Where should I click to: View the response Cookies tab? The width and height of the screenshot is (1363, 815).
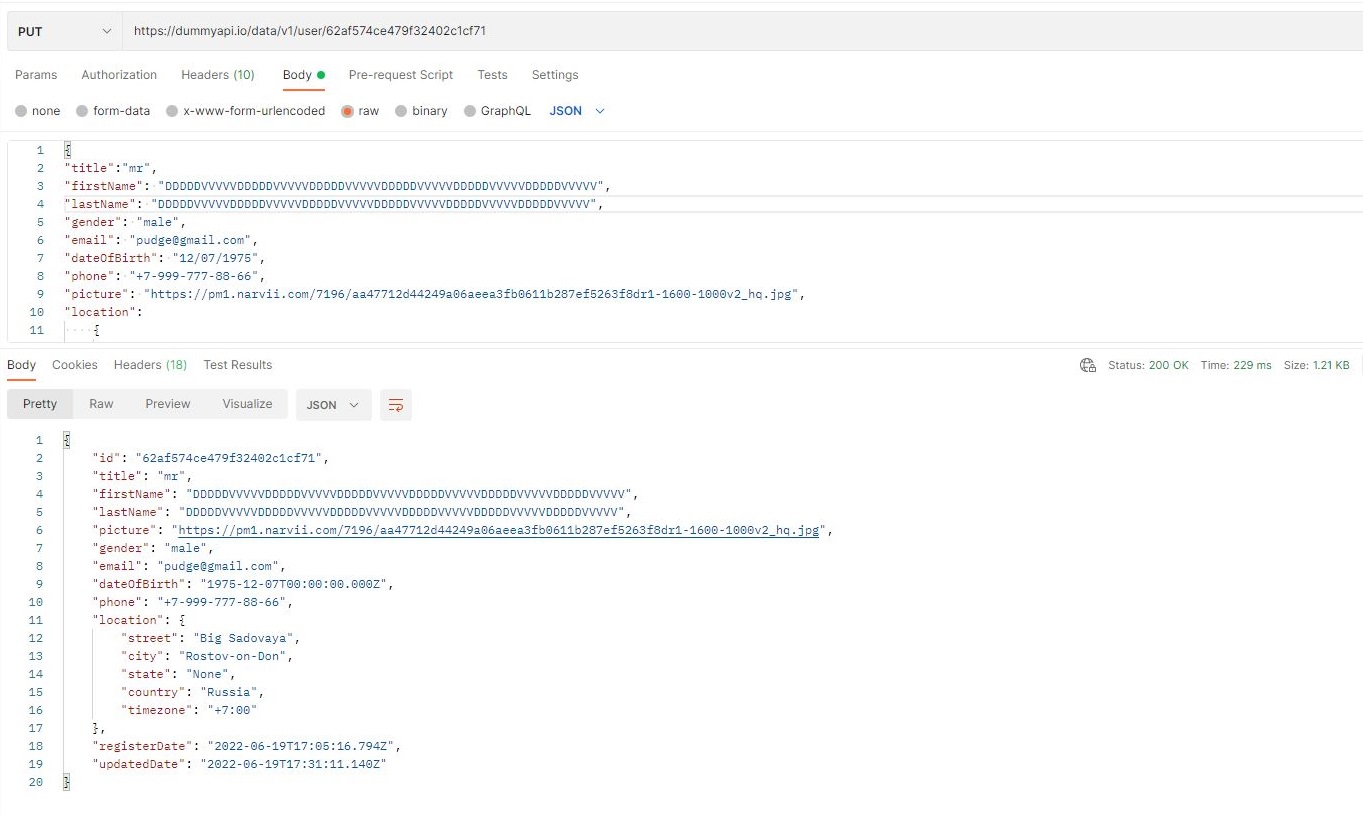[x=74, y=365]
